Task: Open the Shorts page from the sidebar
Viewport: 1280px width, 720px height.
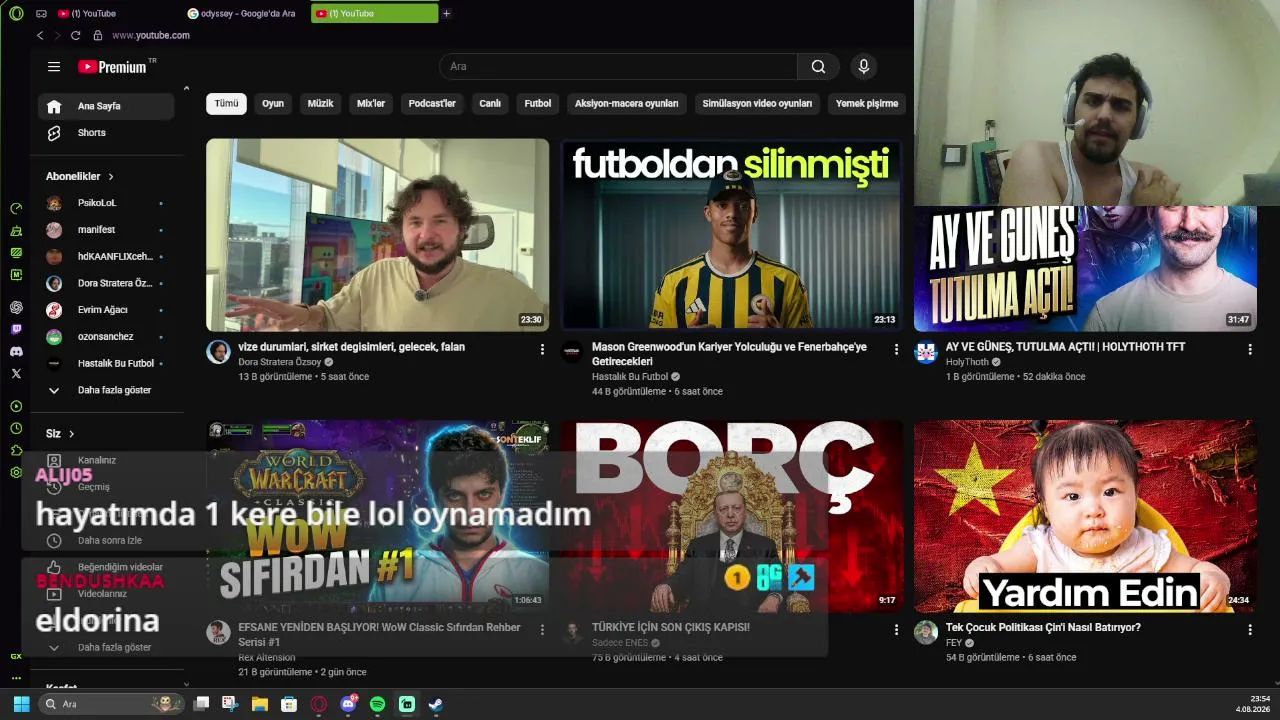Action: (92, 133)
